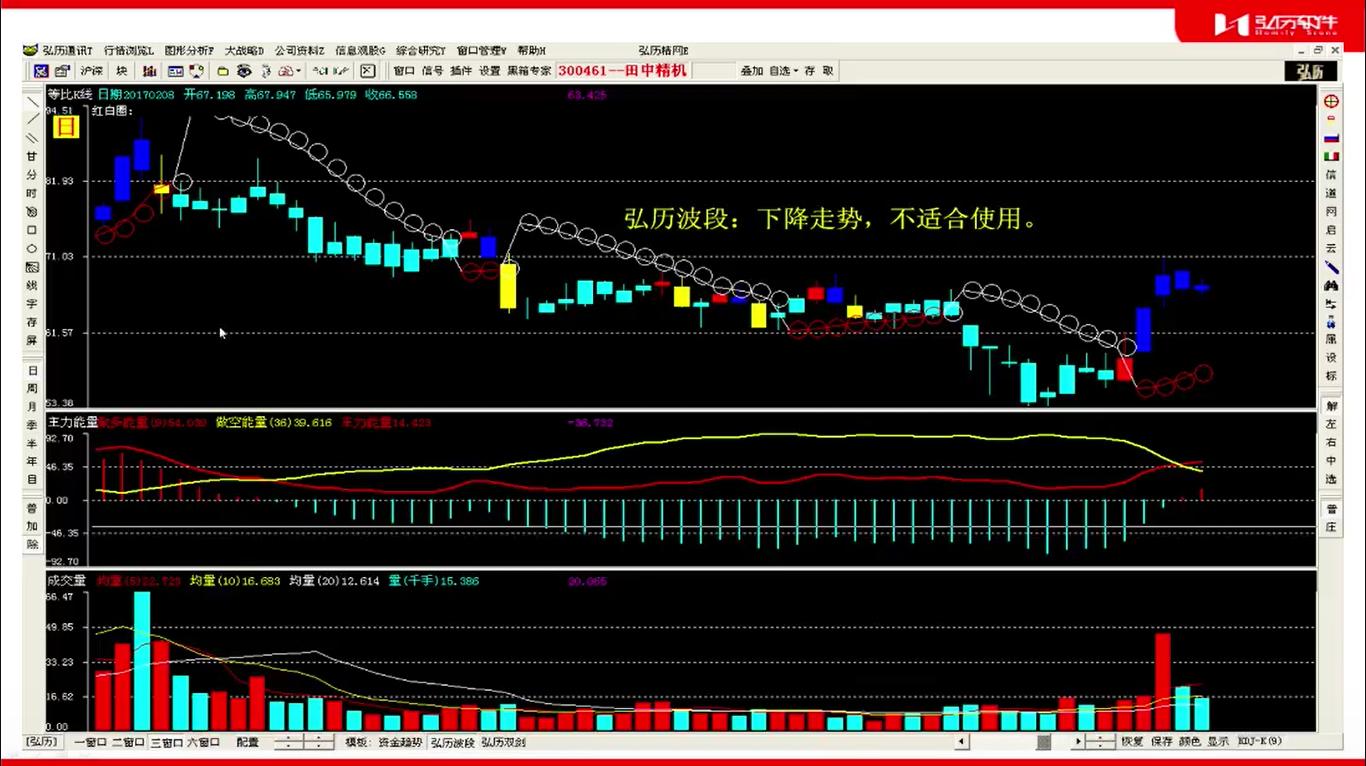Screen dimensions: 1366x766
Task: Open the 帮助 menu
Action: click(531, 50)
